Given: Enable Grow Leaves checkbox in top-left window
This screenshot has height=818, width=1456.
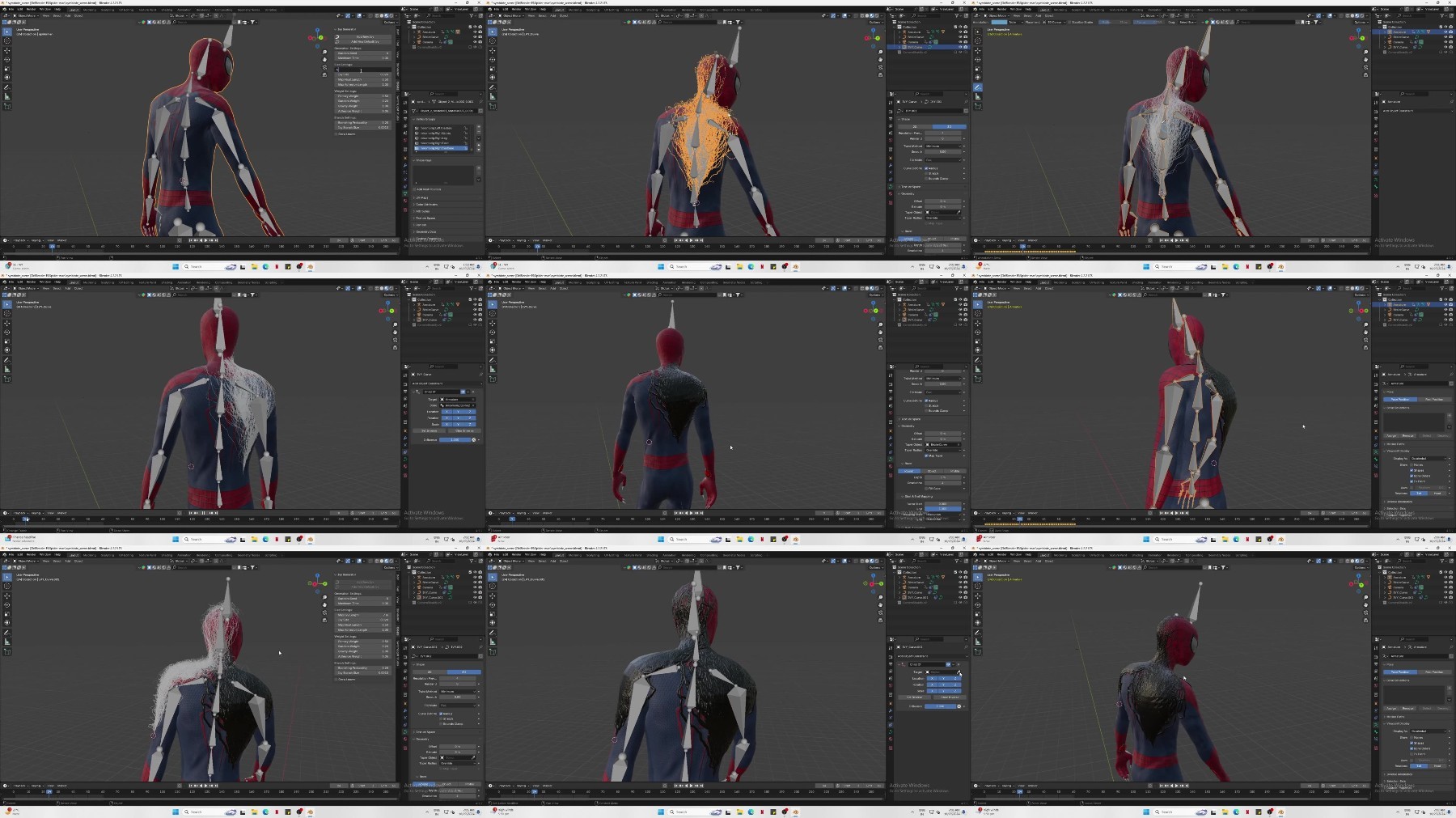Looking at the screenshot, I should point(336,134).
